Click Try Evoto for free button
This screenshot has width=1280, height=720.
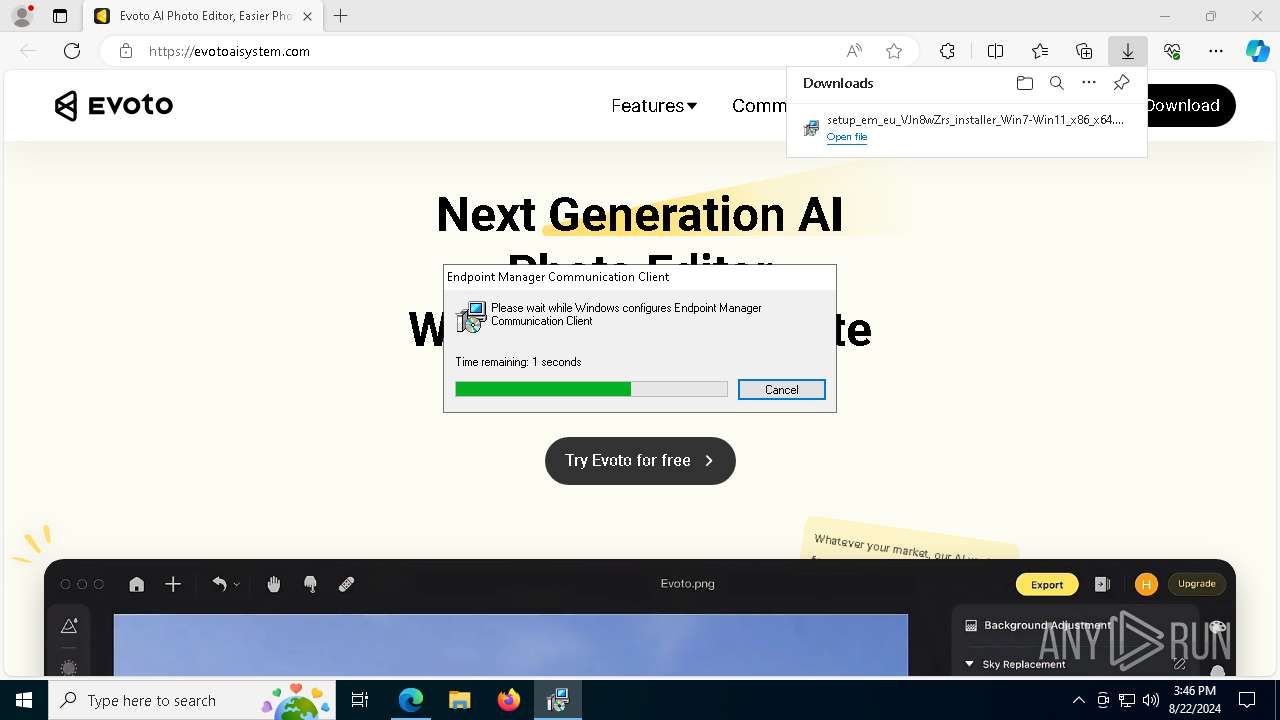[x=640, y=461]
